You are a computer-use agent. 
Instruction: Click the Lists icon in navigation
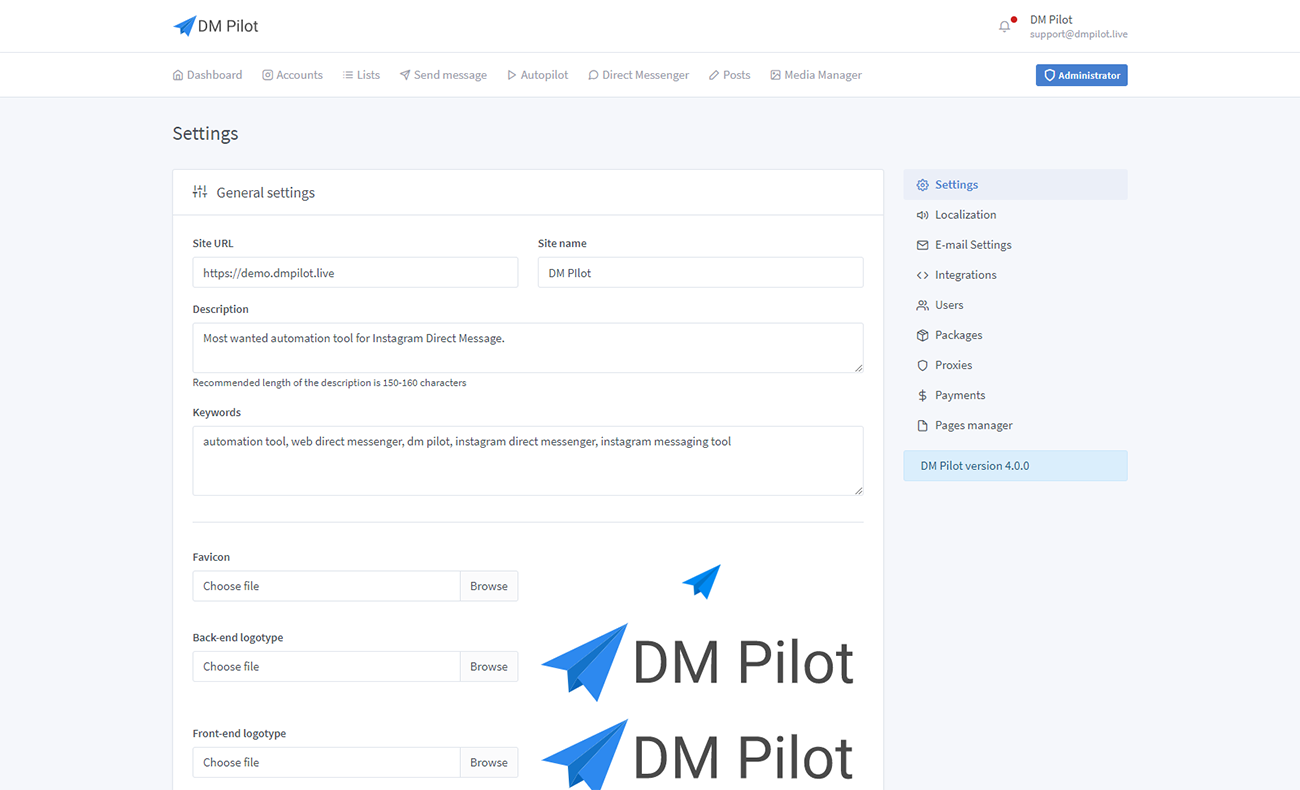[348, 75]
